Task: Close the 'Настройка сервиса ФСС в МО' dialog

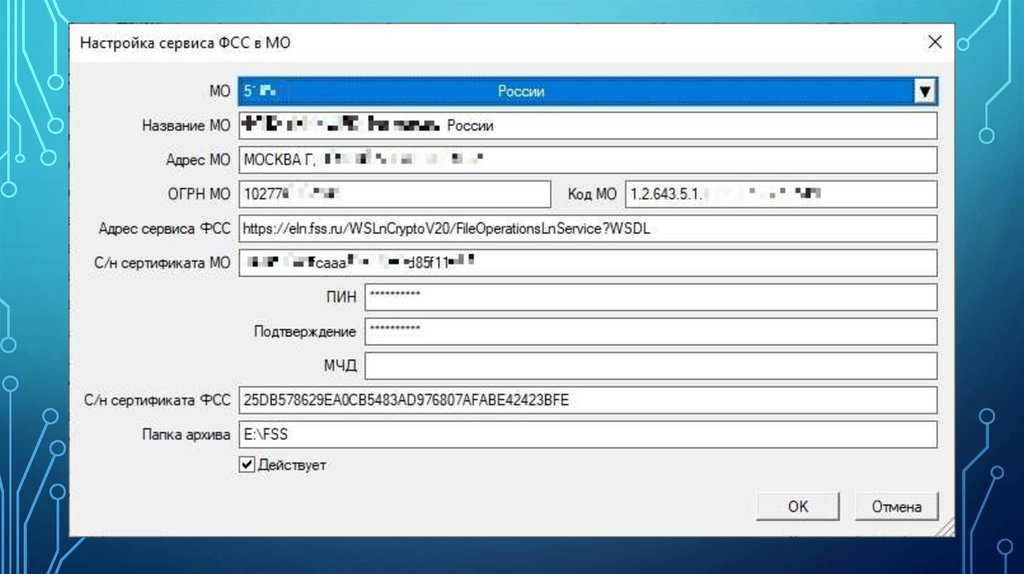Action: point(934,42)
